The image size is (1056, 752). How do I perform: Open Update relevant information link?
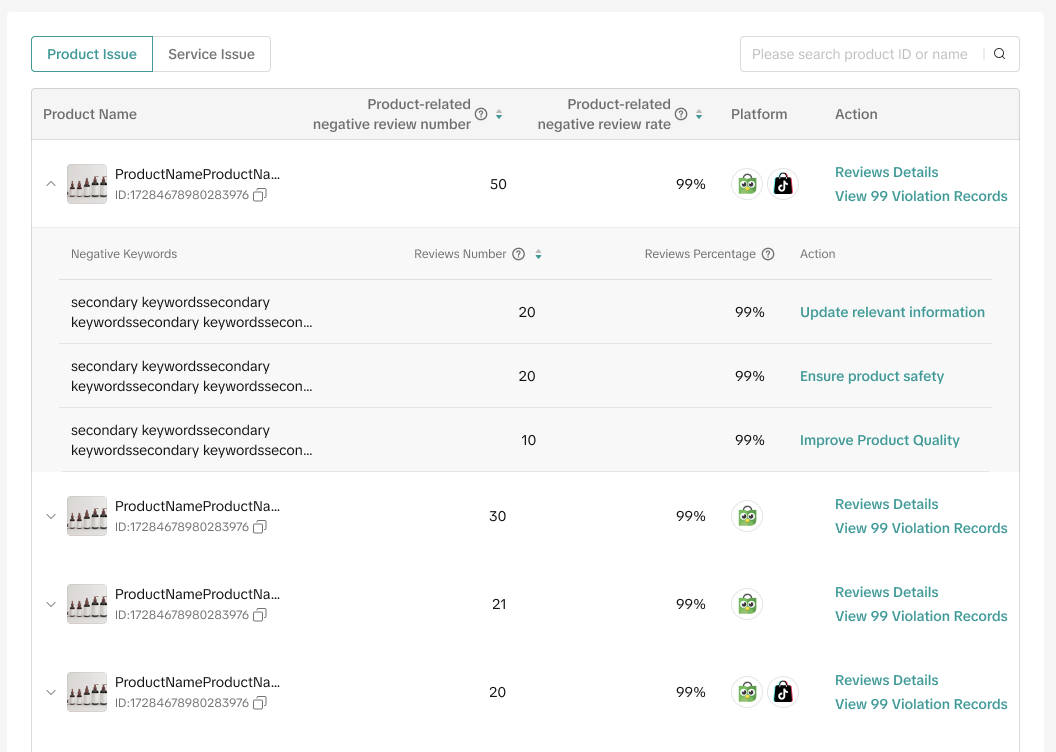pyautogui.click(x=892, y=312)
